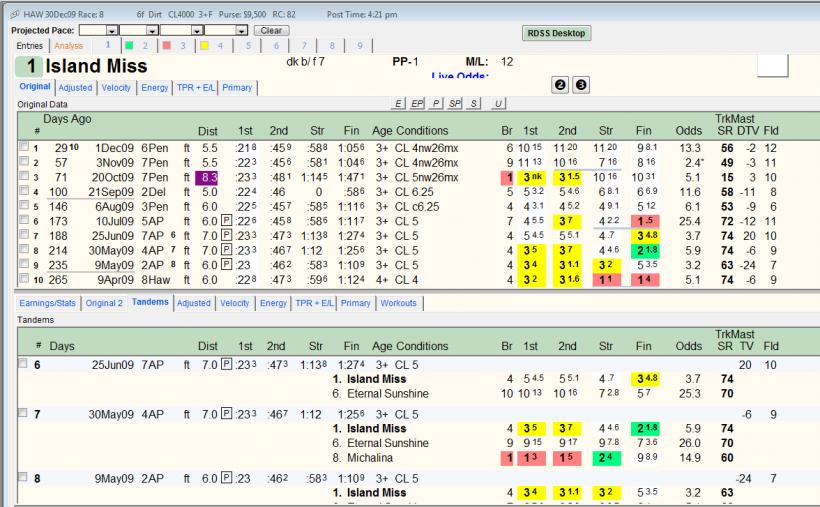The width and height of the screenshot is (820, 507).
Task: Open the upper Primary tab
Action: [237, 87]
